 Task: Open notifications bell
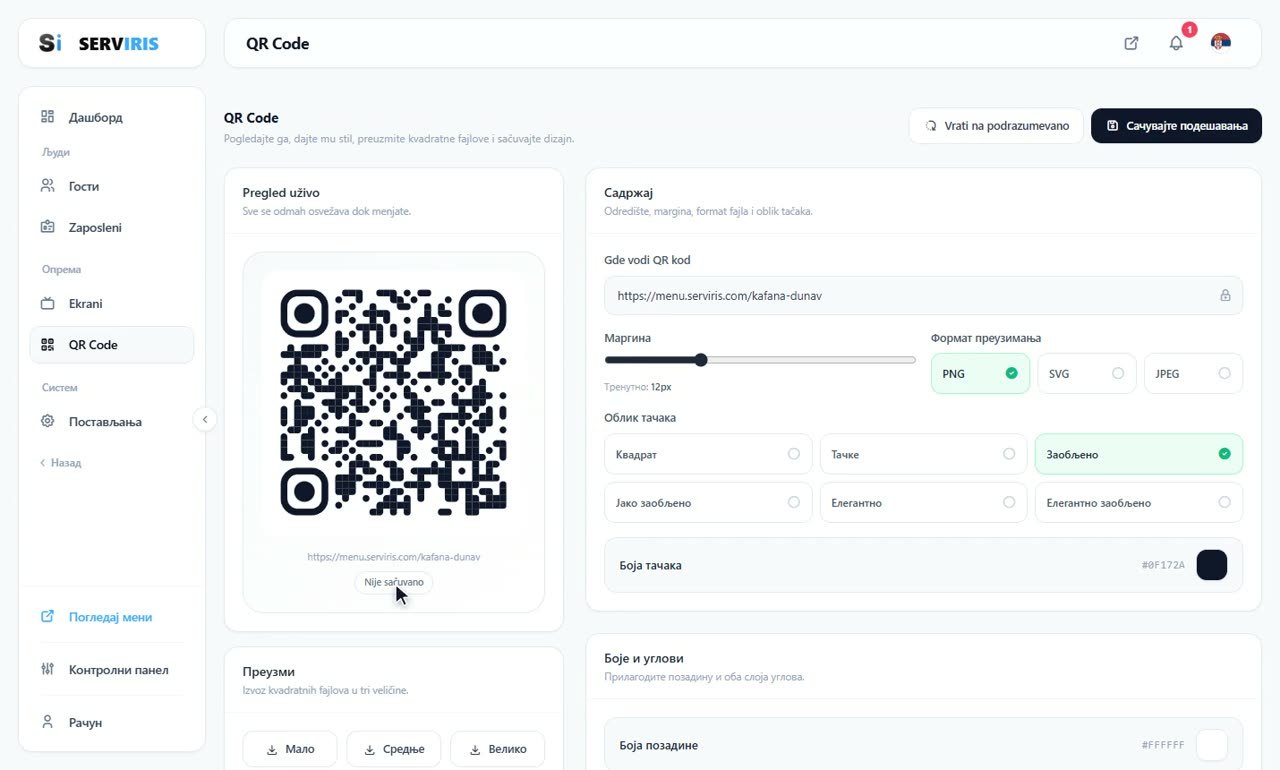point(1176,43)
